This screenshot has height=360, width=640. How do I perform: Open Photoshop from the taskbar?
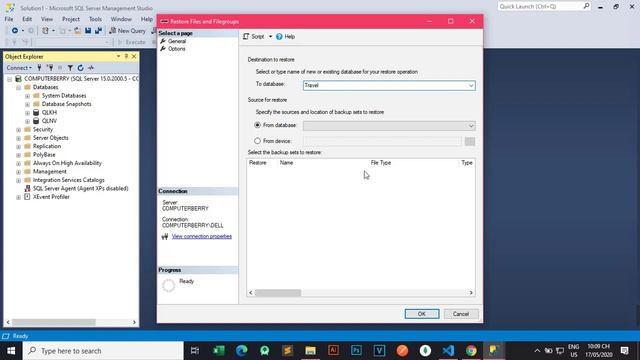pos(356,351)
